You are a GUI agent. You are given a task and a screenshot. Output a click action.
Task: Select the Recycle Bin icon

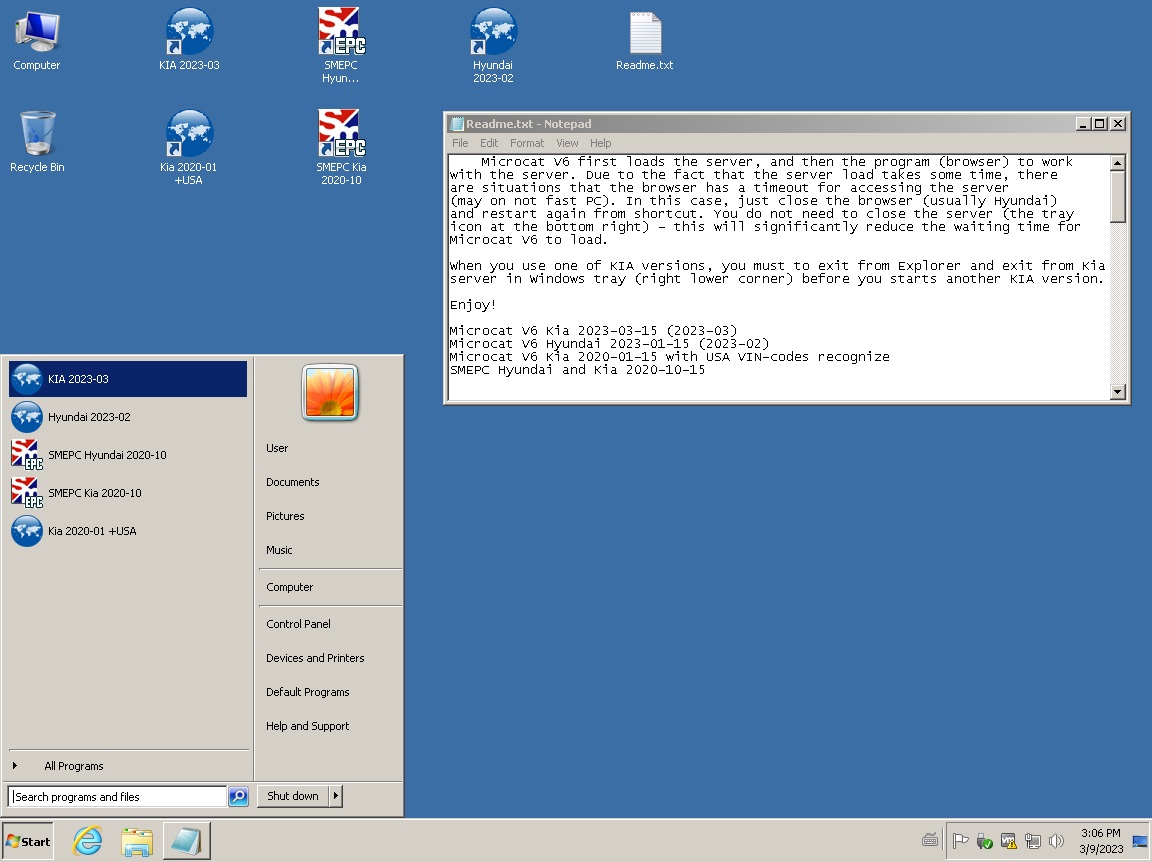click(x=37, y=142)
